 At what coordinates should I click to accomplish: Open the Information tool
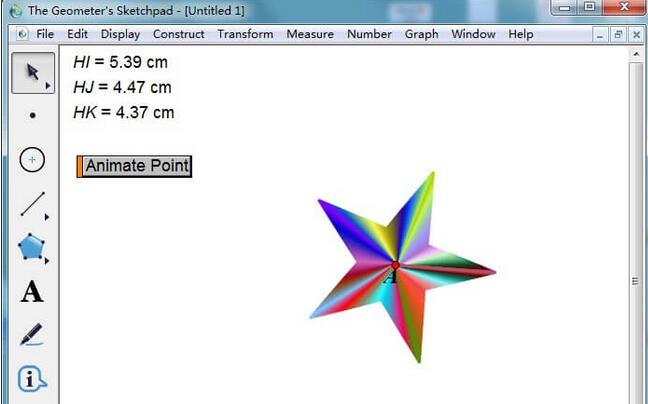[32, 379]
